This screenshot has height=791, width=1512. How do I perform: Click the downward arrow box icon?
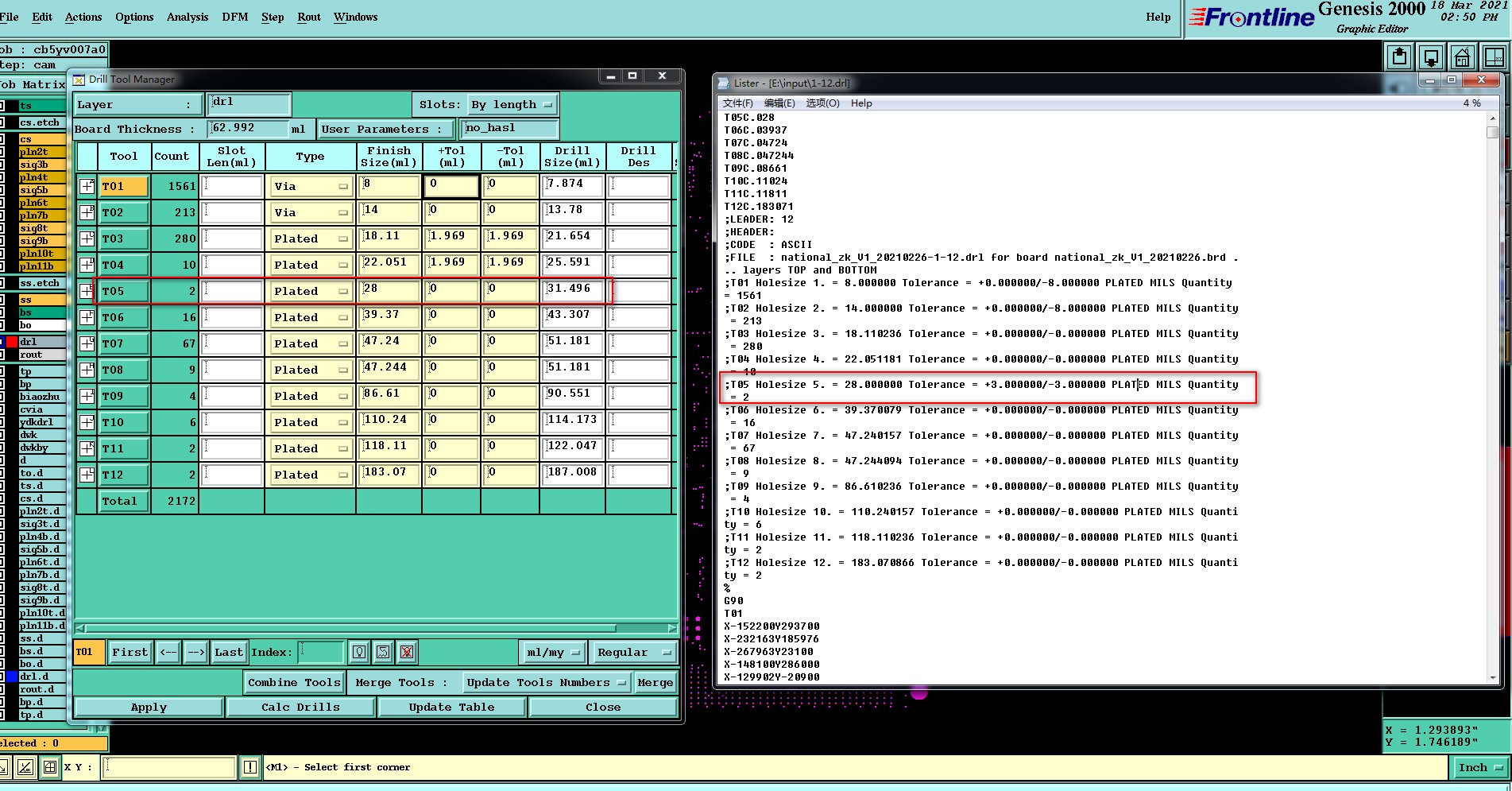[x=1431, y=57]
